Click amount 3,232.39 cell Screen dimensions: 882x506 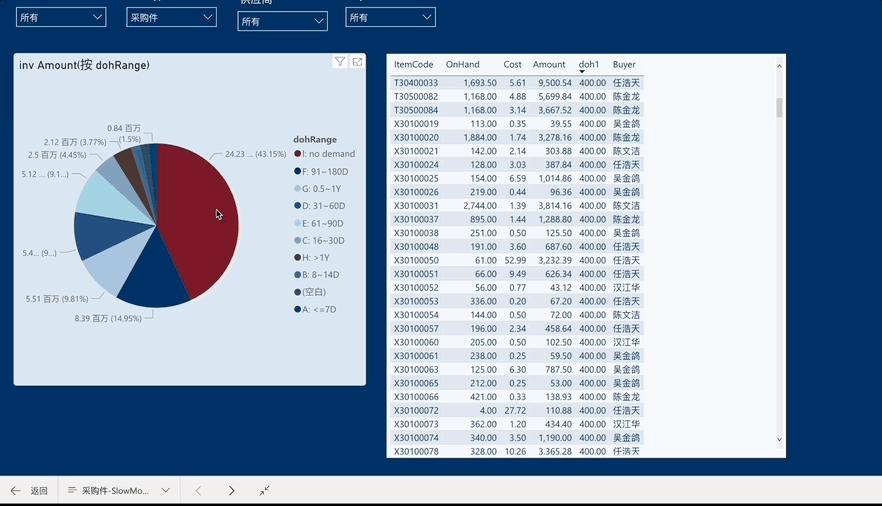pyautogui.click(x=555, y=260)
